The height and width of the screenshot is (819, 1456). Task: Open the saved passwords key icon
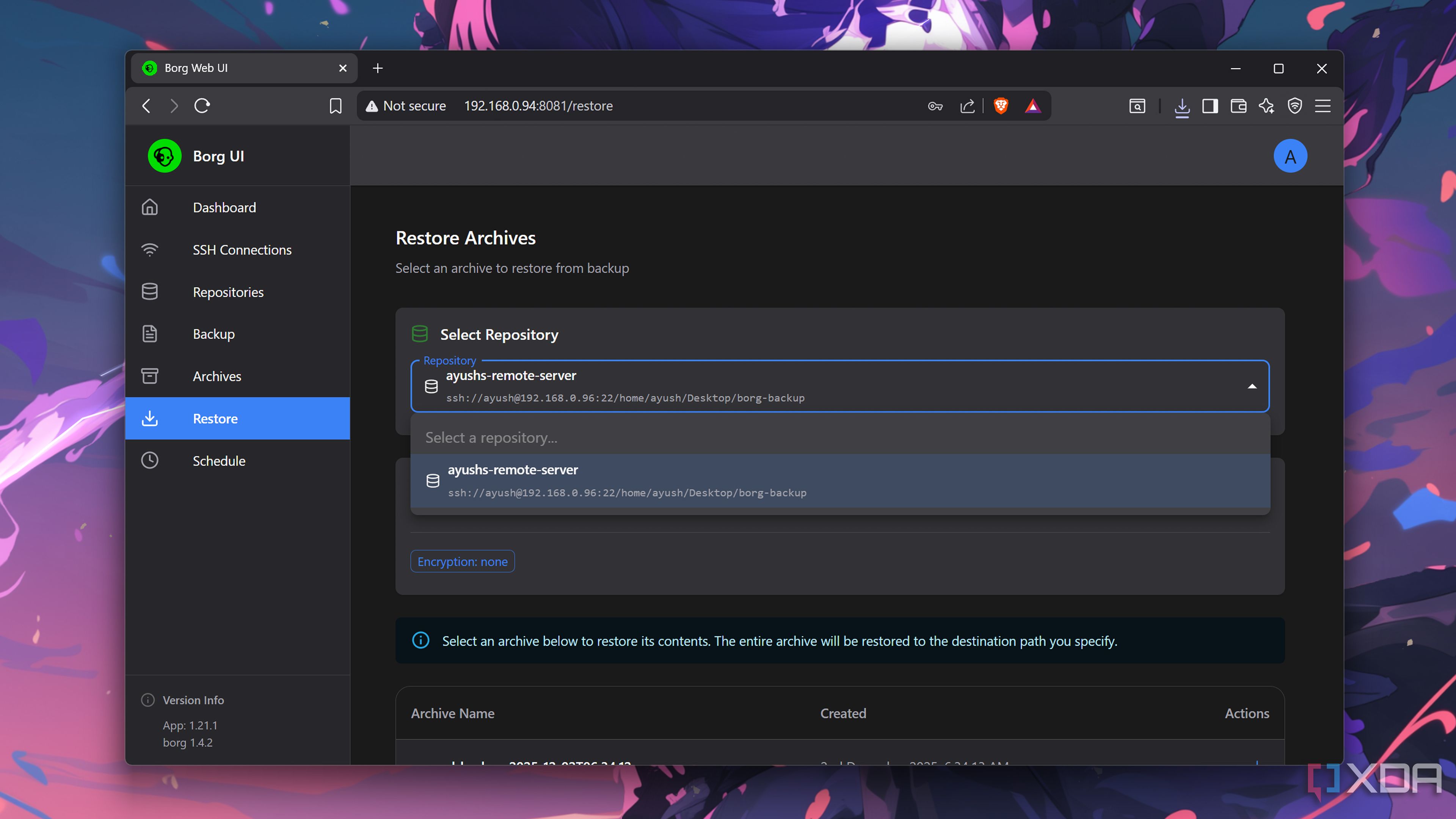[935, 106]
